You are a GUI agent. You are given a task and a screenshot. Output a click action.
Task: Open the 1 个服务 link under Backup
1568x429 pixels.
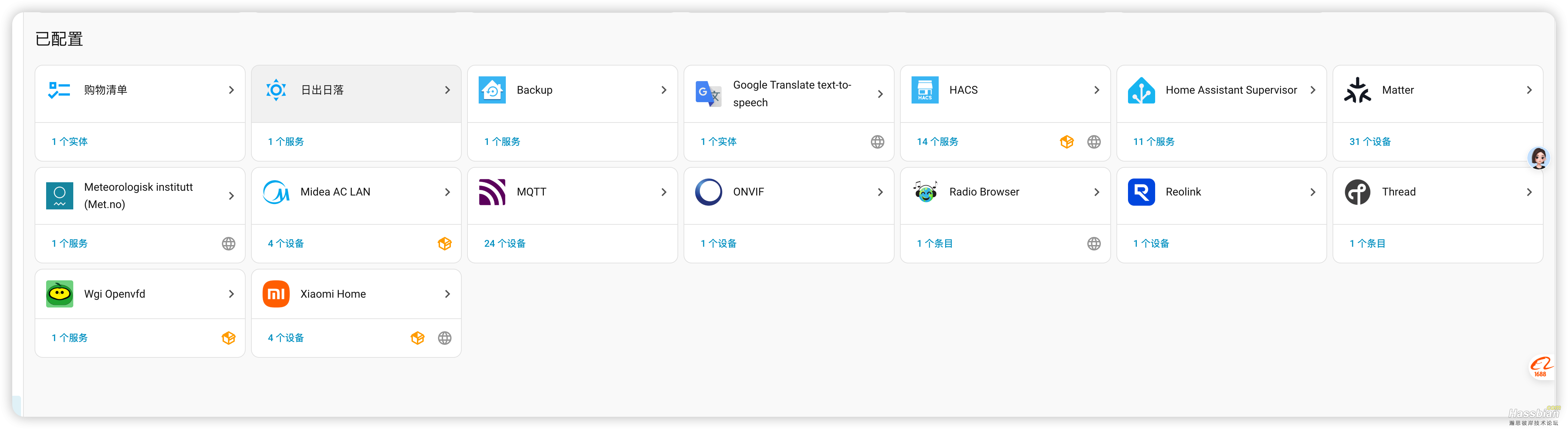click(502, 142)
